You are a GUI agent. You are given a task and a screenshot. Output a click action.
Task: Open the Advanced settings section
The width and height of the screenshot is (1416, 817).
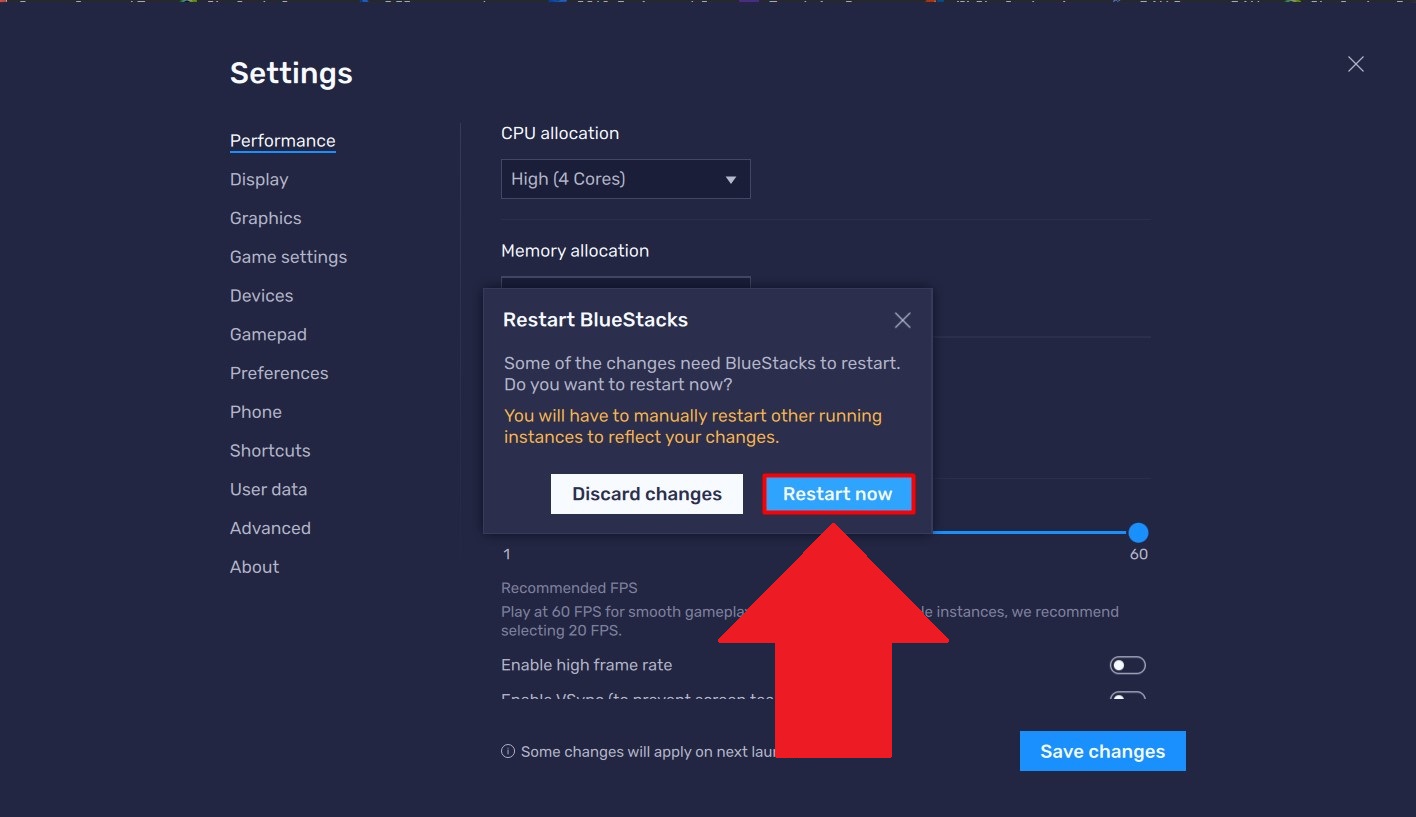(270, 528)
